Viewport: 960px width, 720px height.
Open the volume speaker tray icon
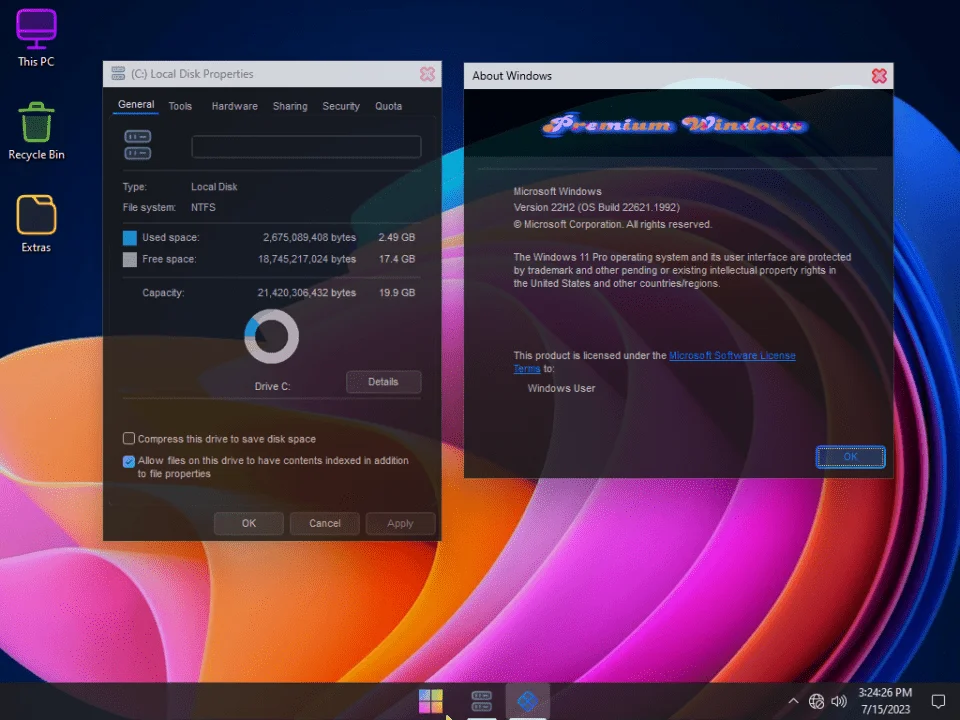tap(839, 701)
